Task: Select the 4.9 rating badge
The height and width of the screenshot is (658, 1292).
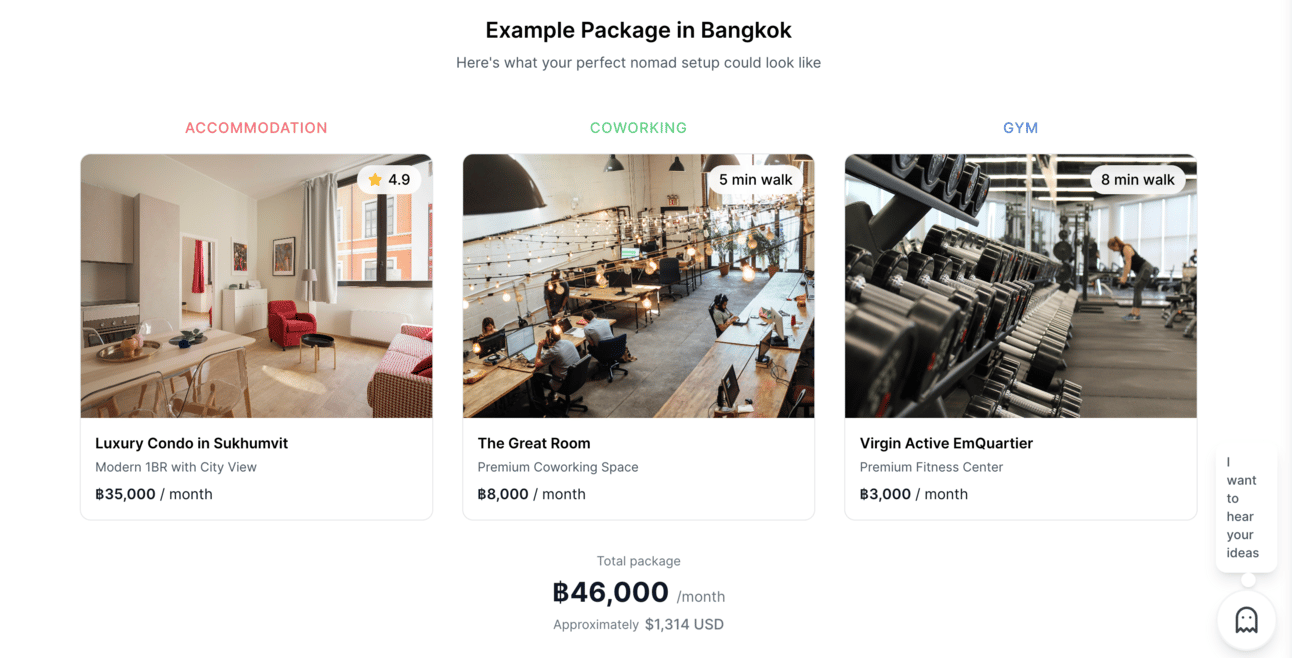Action: click(389, 180)
